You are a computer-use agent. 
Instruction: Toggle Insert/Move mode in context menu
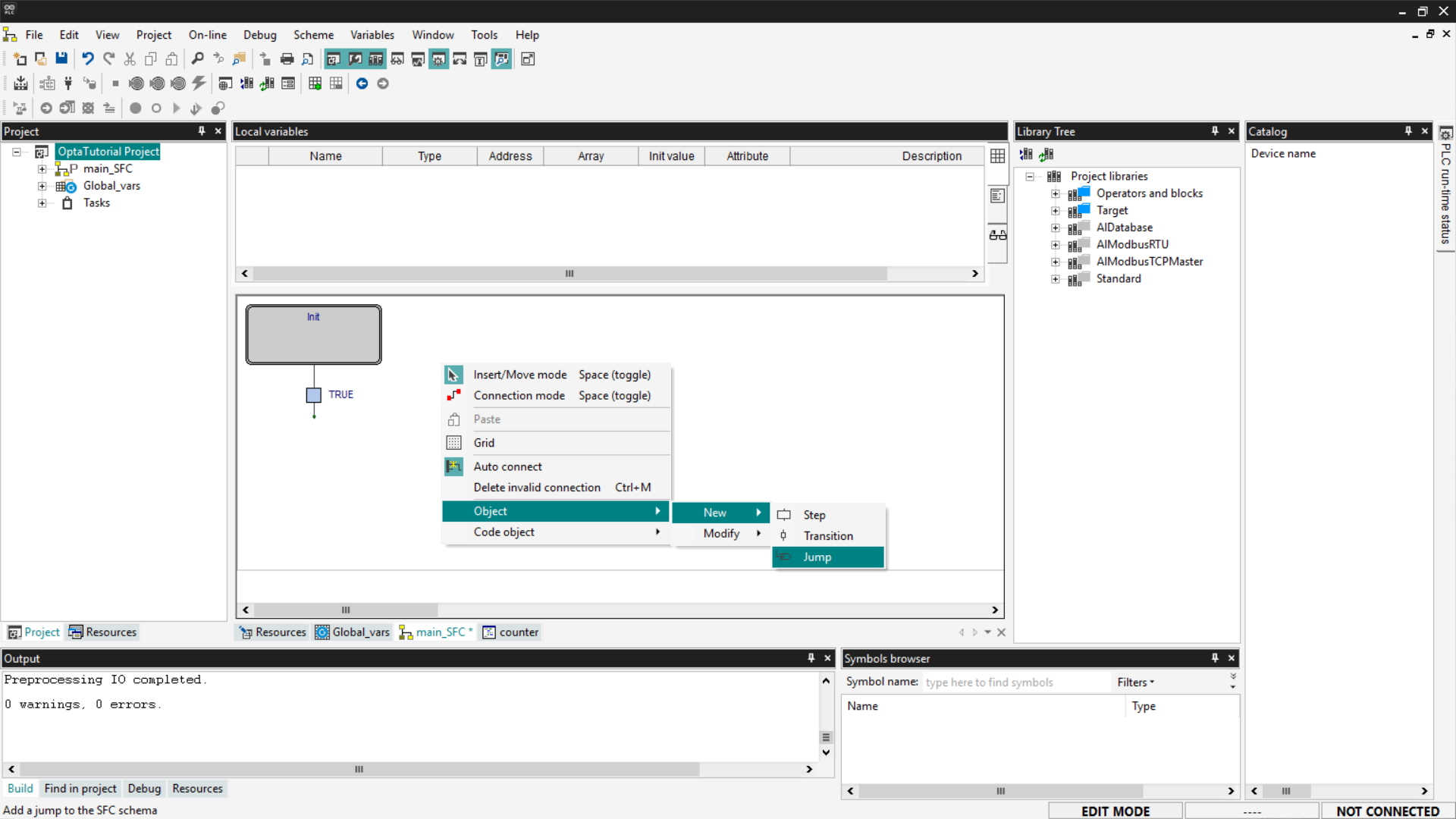click(x=520, y=375)
